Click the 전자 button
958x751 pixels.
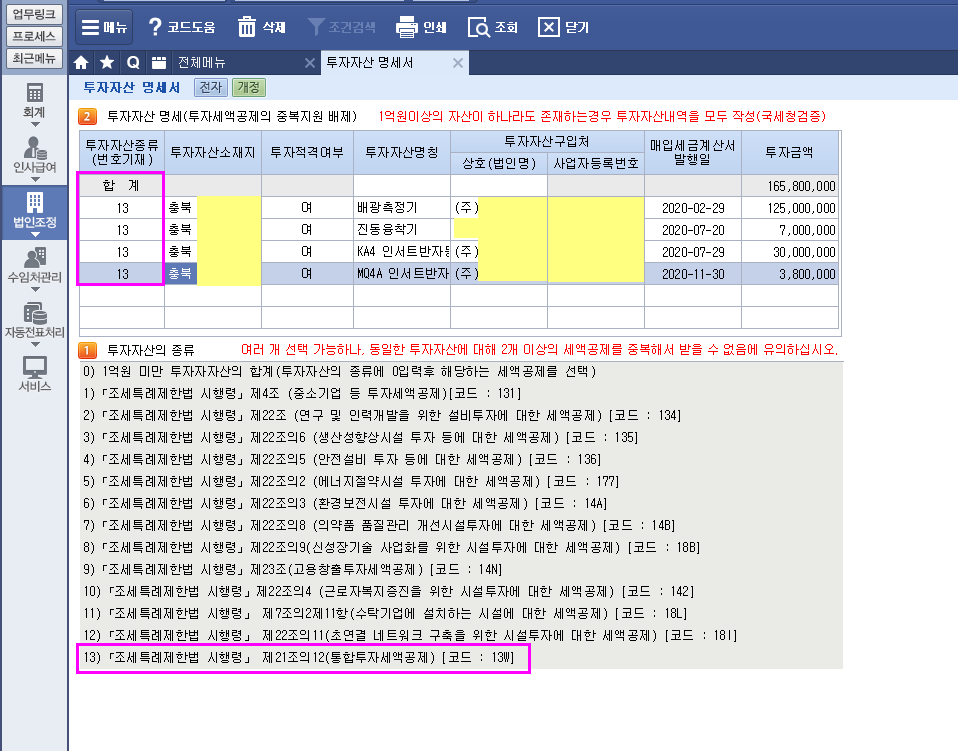(x=211, y=87)
